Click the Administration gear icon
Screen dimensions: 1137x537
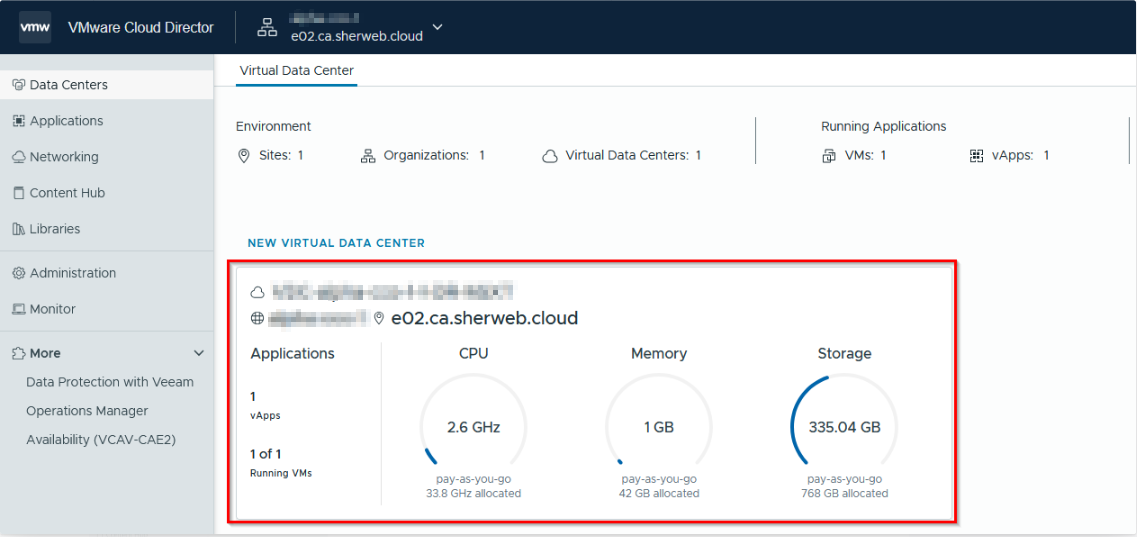pos(19,273)
